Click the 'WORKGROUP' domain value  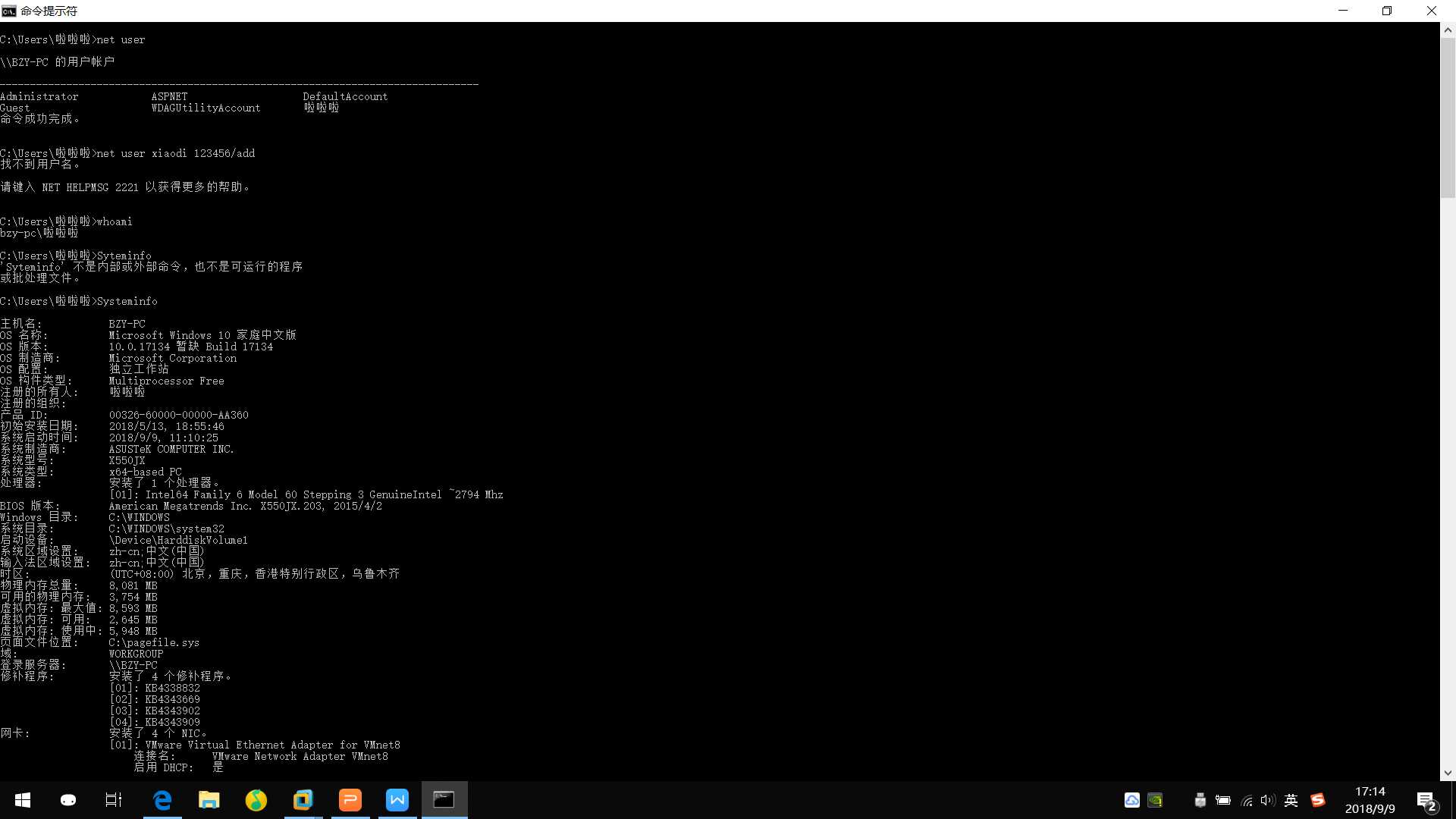tap(136, 654)
